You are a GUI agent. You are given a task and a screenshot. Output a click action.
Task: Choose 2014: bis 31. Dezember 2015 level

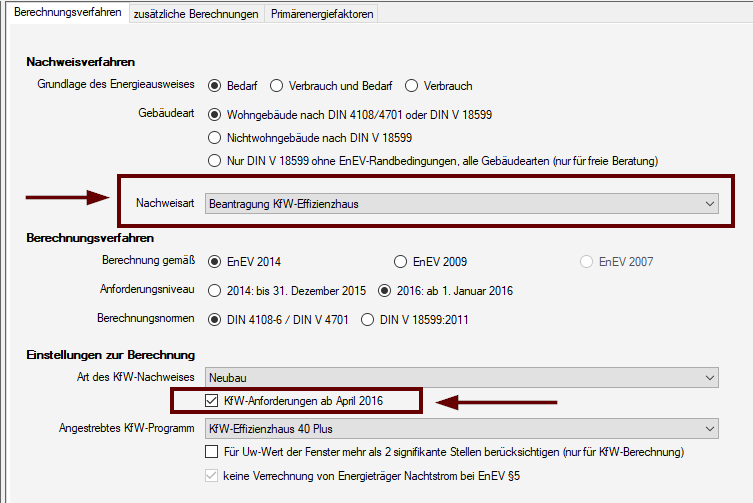coord(214,291)
